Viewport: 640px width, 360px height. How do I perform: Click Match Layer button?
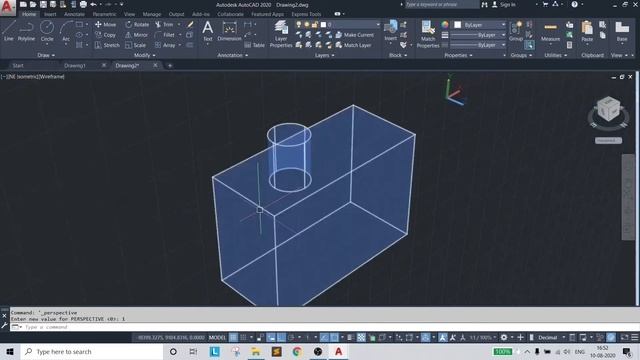(353, 45)
